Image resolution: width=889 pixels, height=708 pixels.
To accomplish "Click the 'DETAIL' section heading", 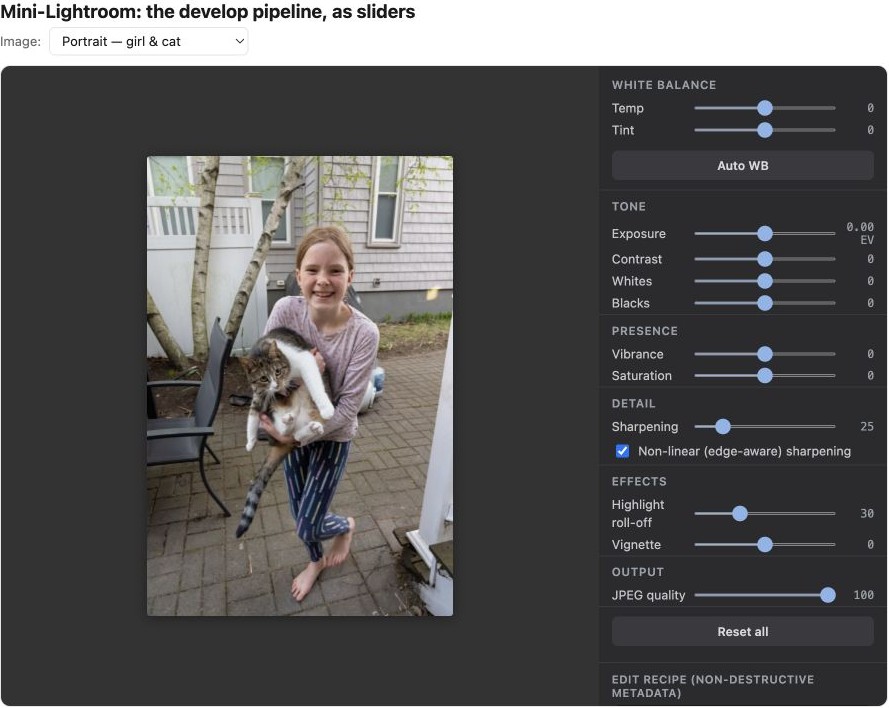I will pos(633,404).
